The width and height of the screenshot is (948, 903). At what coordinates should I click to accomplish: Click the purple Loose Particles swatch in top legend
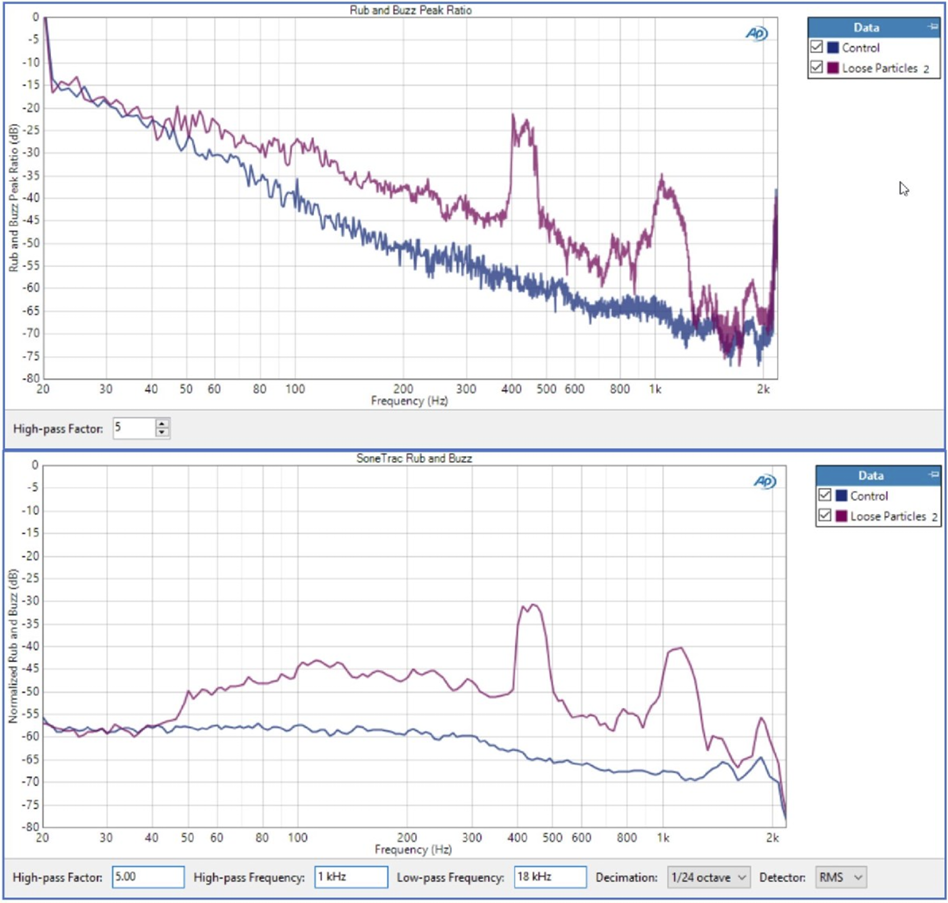pos(834,68)
